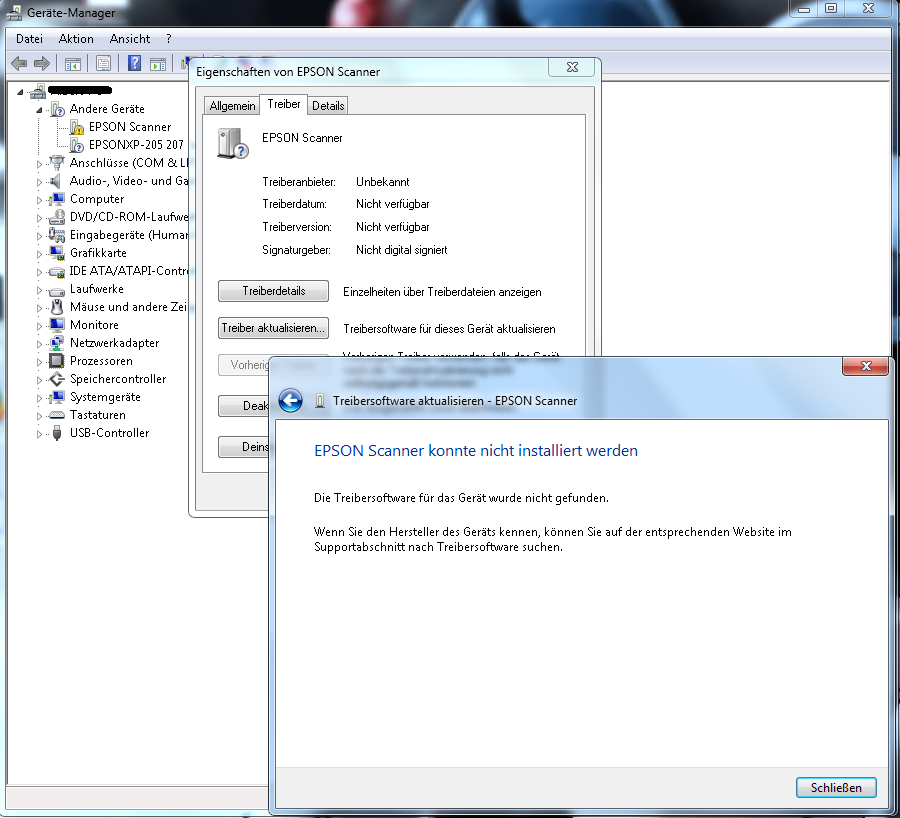Image resolution: width=900 pixels, height=818 pixels.
Task: Expand the Netzwerkadapter node
Action: click(x=39, y=344)
